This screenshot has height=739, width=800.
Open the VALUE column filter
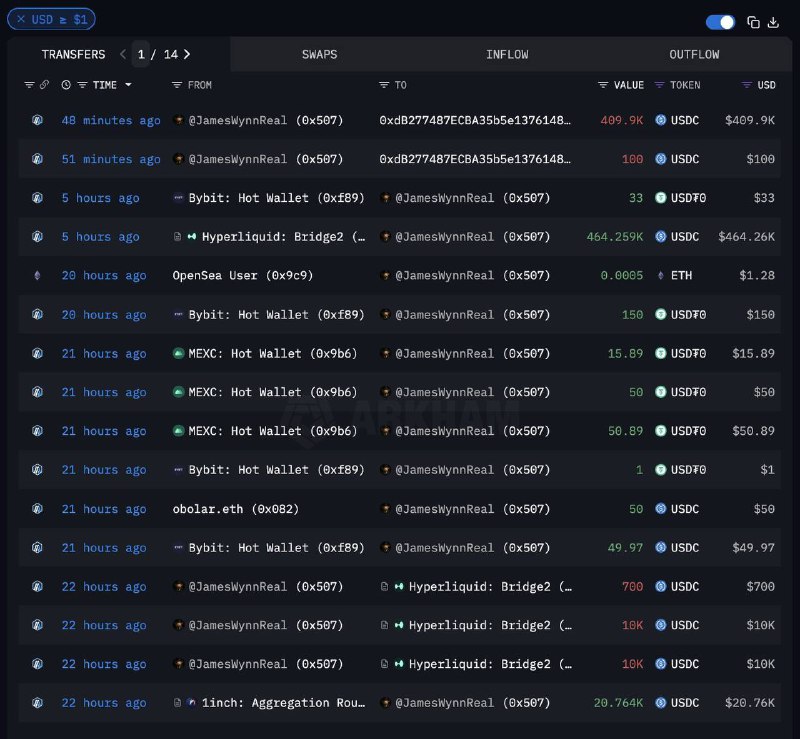coord(603,85)
